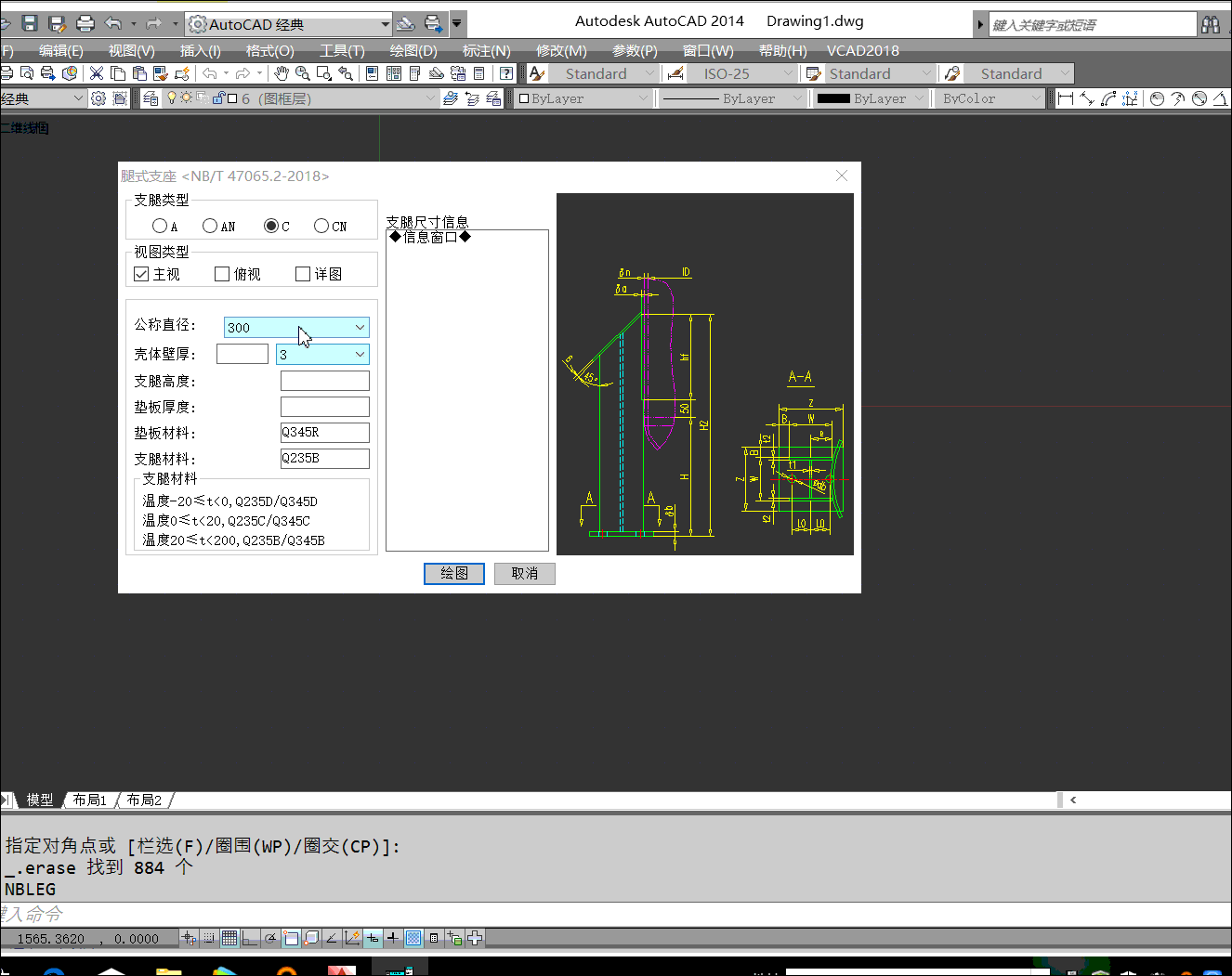Click the Cut scissors icon
The image size is (1232, 976).
click(x=97, y=73)
